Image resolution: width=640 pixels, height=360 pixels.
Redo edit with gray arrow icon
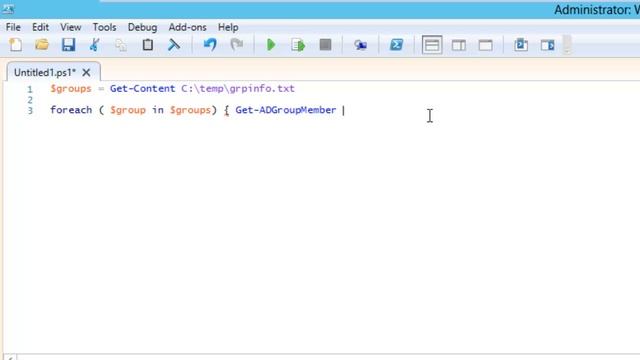click(x=236, y=44)
